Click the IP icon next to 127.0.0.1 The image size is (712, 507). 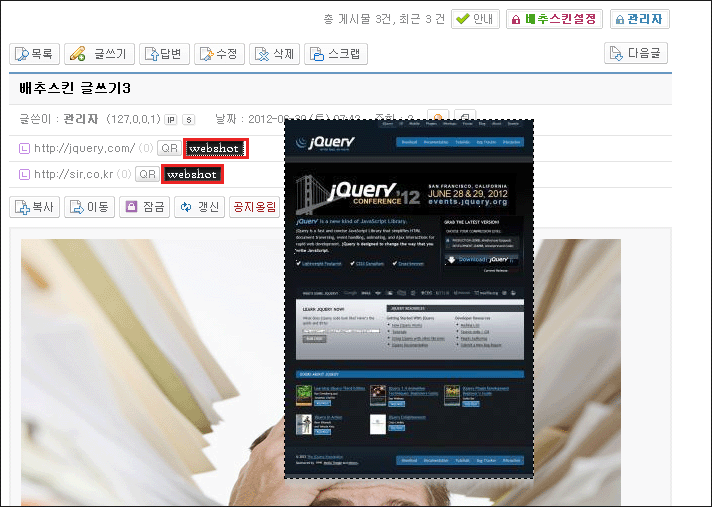tap(171, 120)
